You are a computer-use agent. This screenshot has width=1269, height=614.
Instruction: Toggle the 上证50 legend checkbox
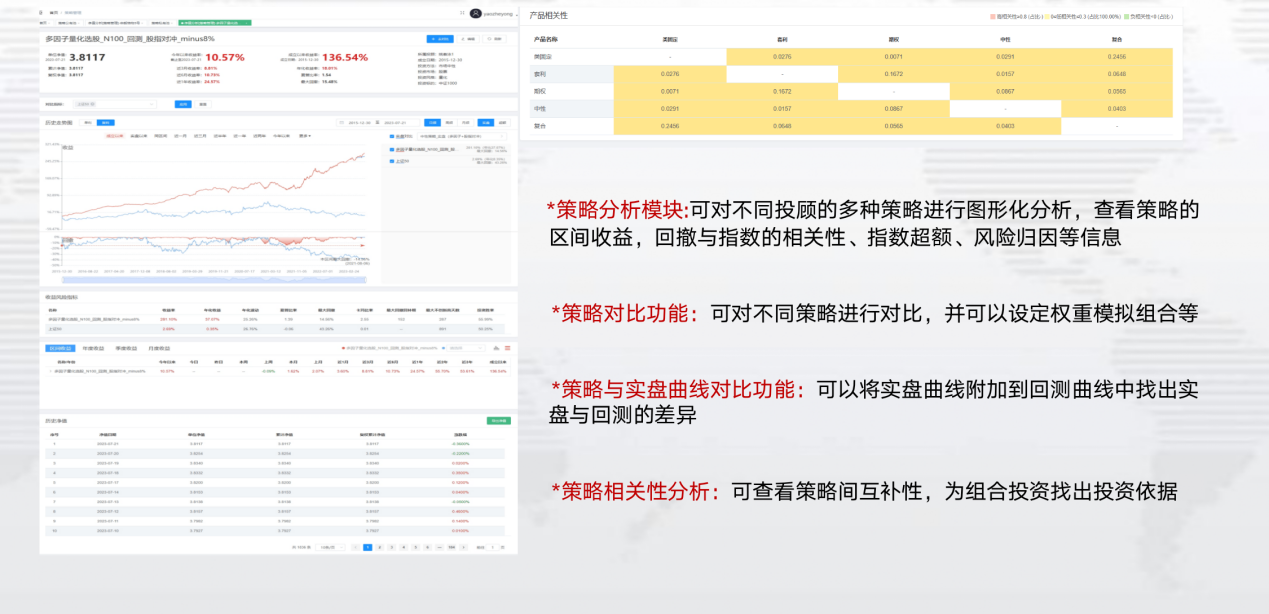[x=390, y=160]
